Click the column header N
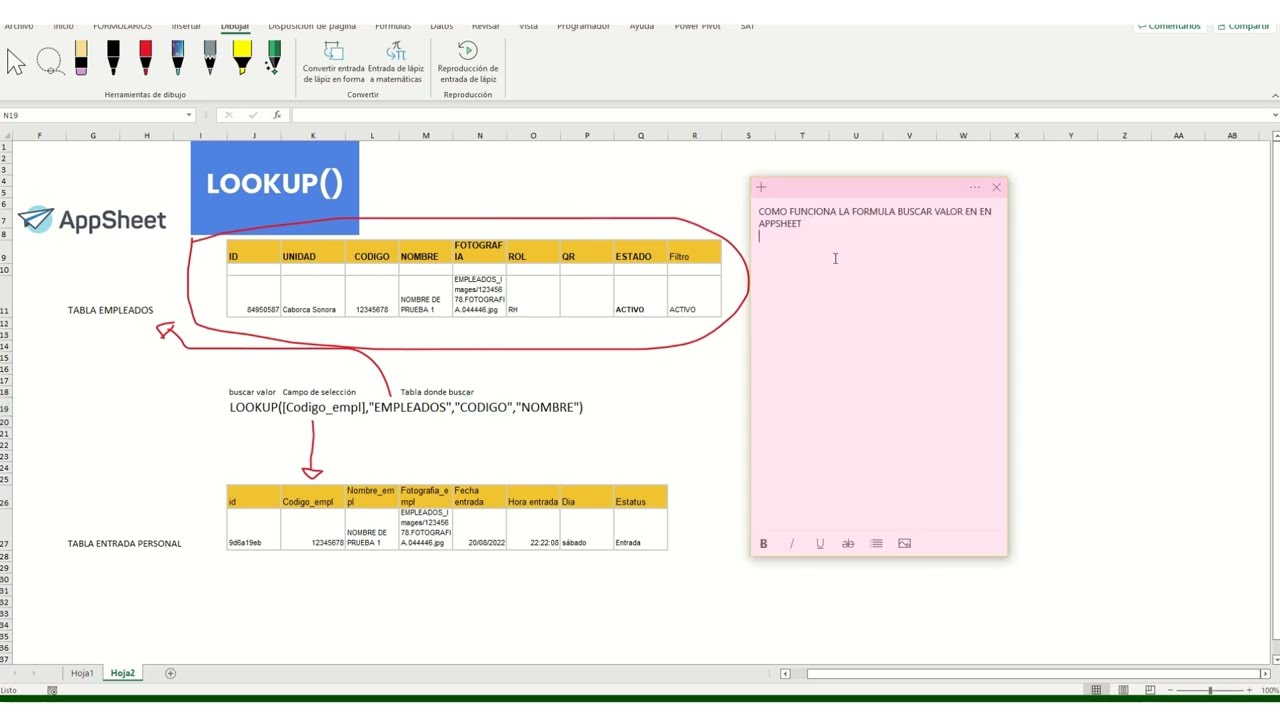Screen dimensions: 1280x720 [x=480, y=136]
